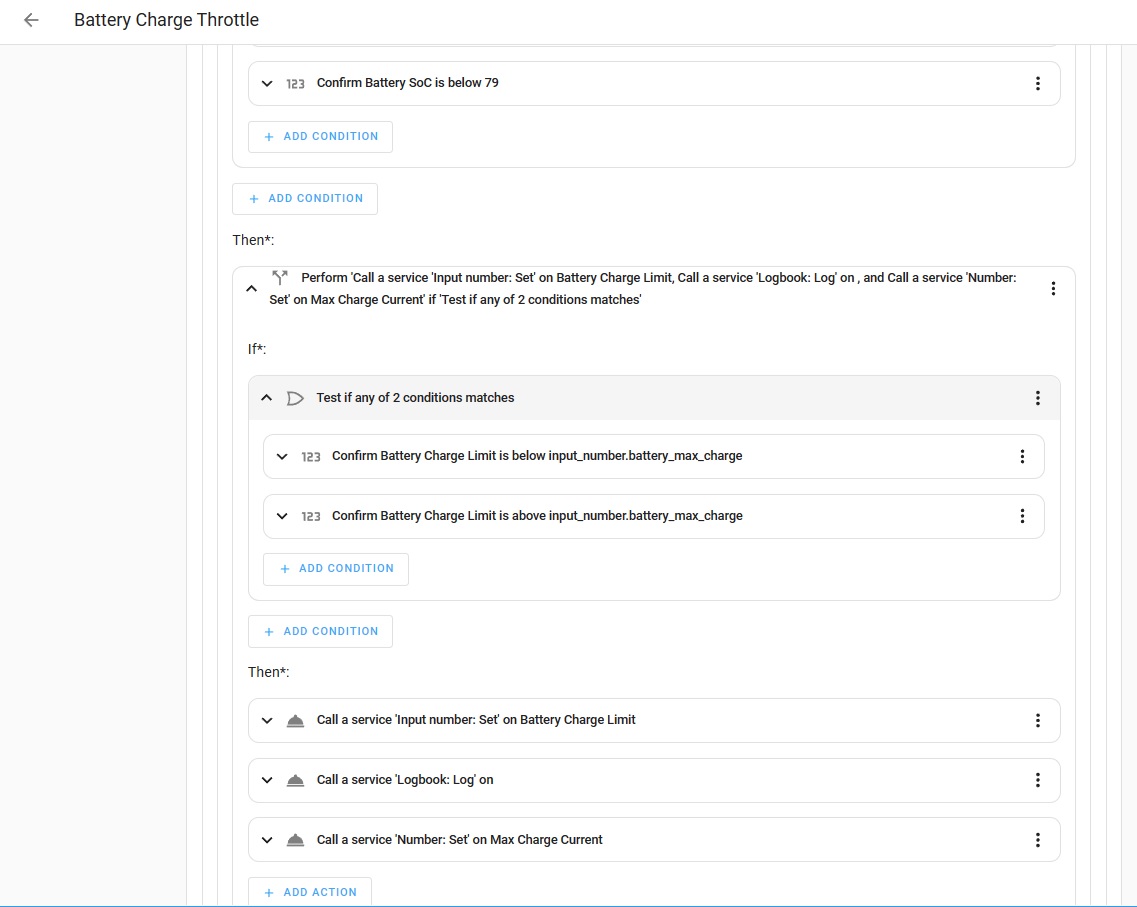
Task: Open overflow menu for 'Charge Limit is below' condition
Action: (1022, 457)
